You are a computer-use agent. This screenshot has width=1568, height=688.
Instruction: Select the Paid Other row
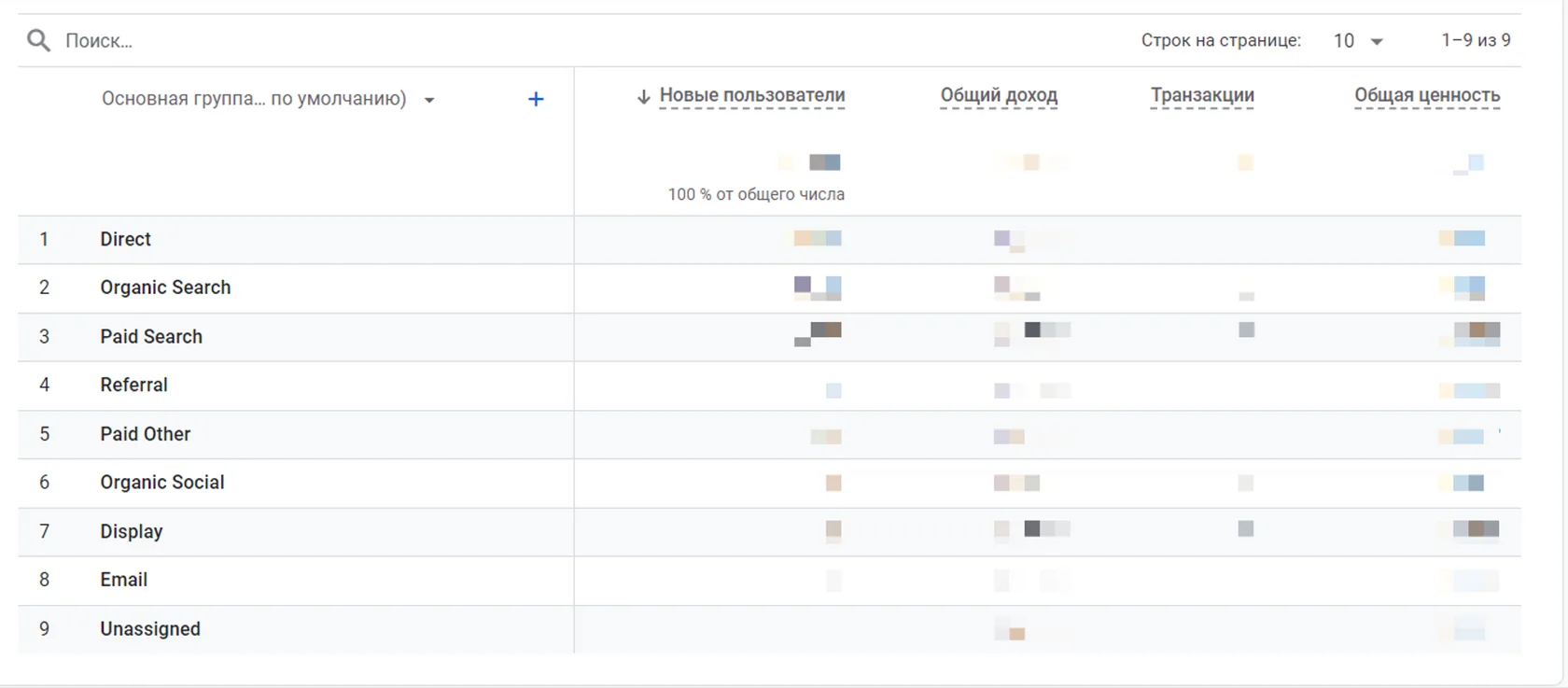tap(769, 434)
